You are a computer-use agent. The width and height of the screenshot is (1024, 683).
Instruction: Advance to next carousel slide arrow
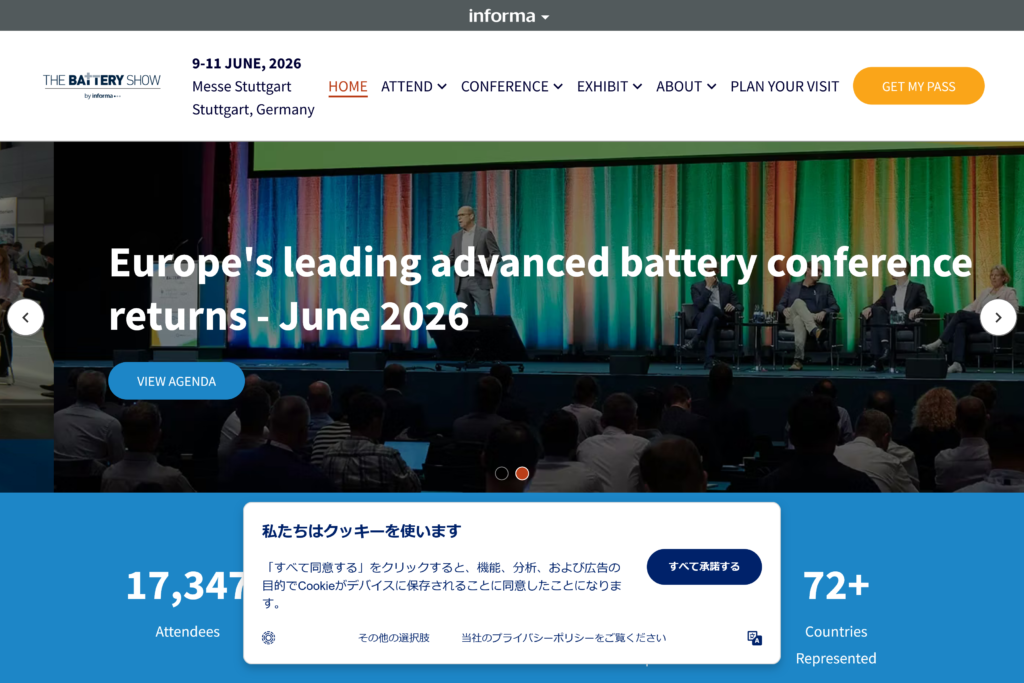[x=997, y=317]
